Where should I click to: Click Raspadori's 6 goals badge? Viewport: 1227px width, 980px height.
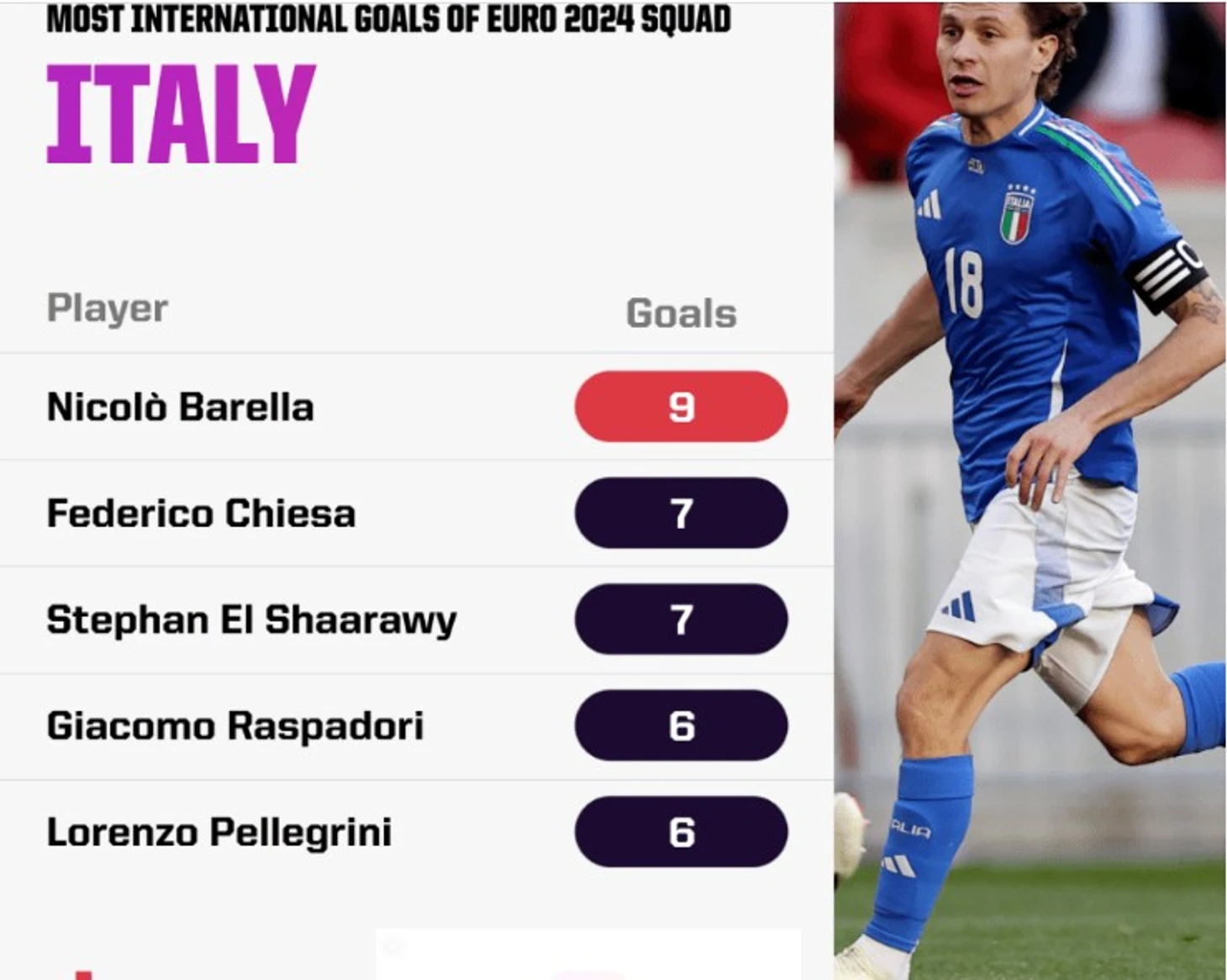pos(681,726)
